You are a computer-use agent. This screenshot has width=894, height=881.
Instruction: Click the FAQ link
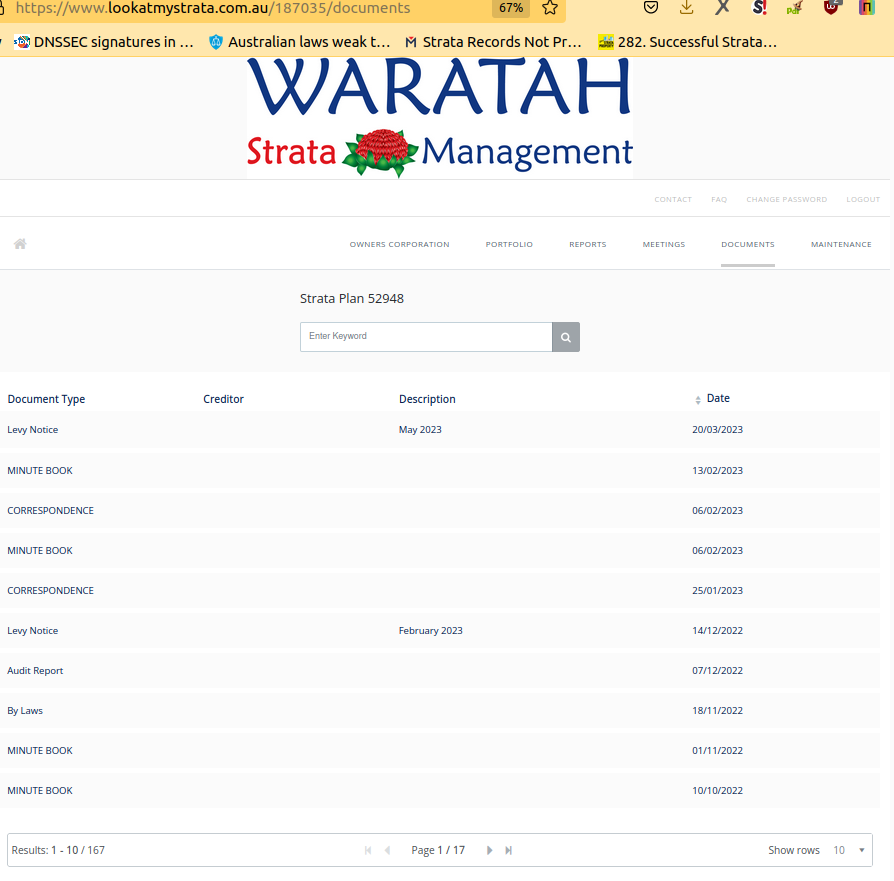point(719,200)
